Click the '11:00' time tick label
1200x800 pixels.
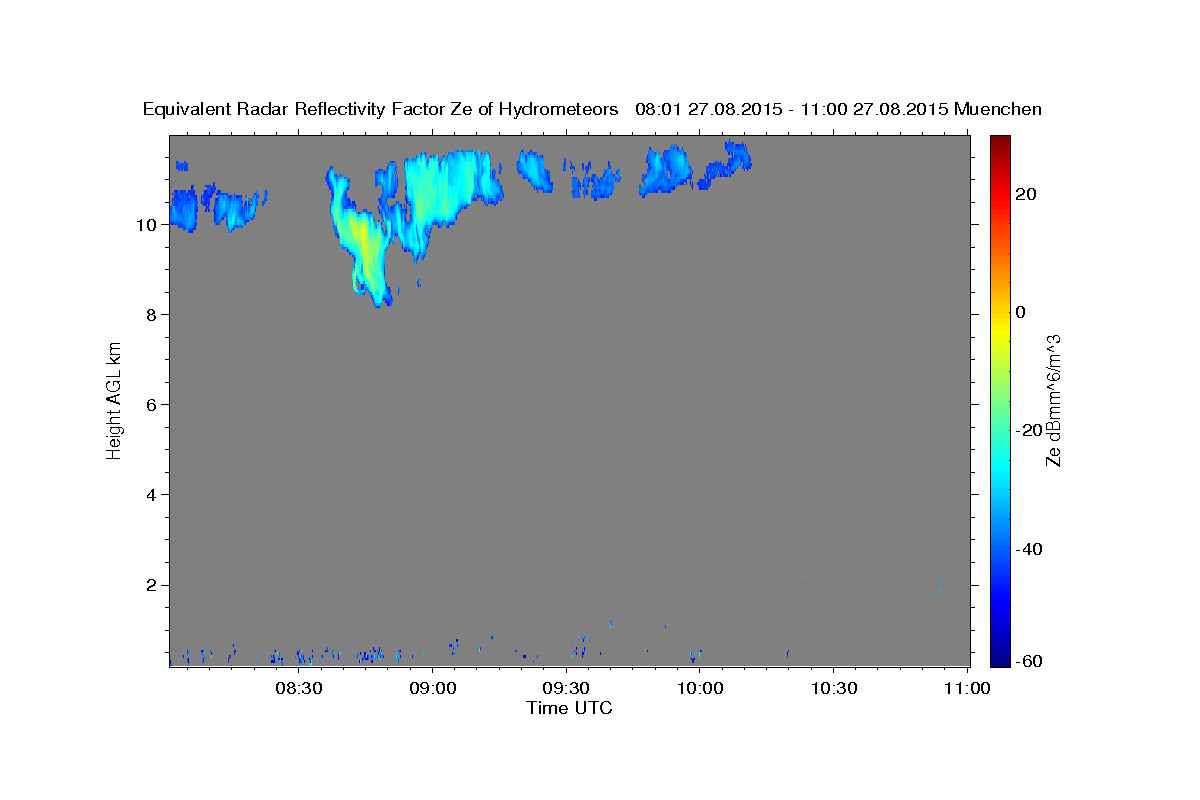967,688
